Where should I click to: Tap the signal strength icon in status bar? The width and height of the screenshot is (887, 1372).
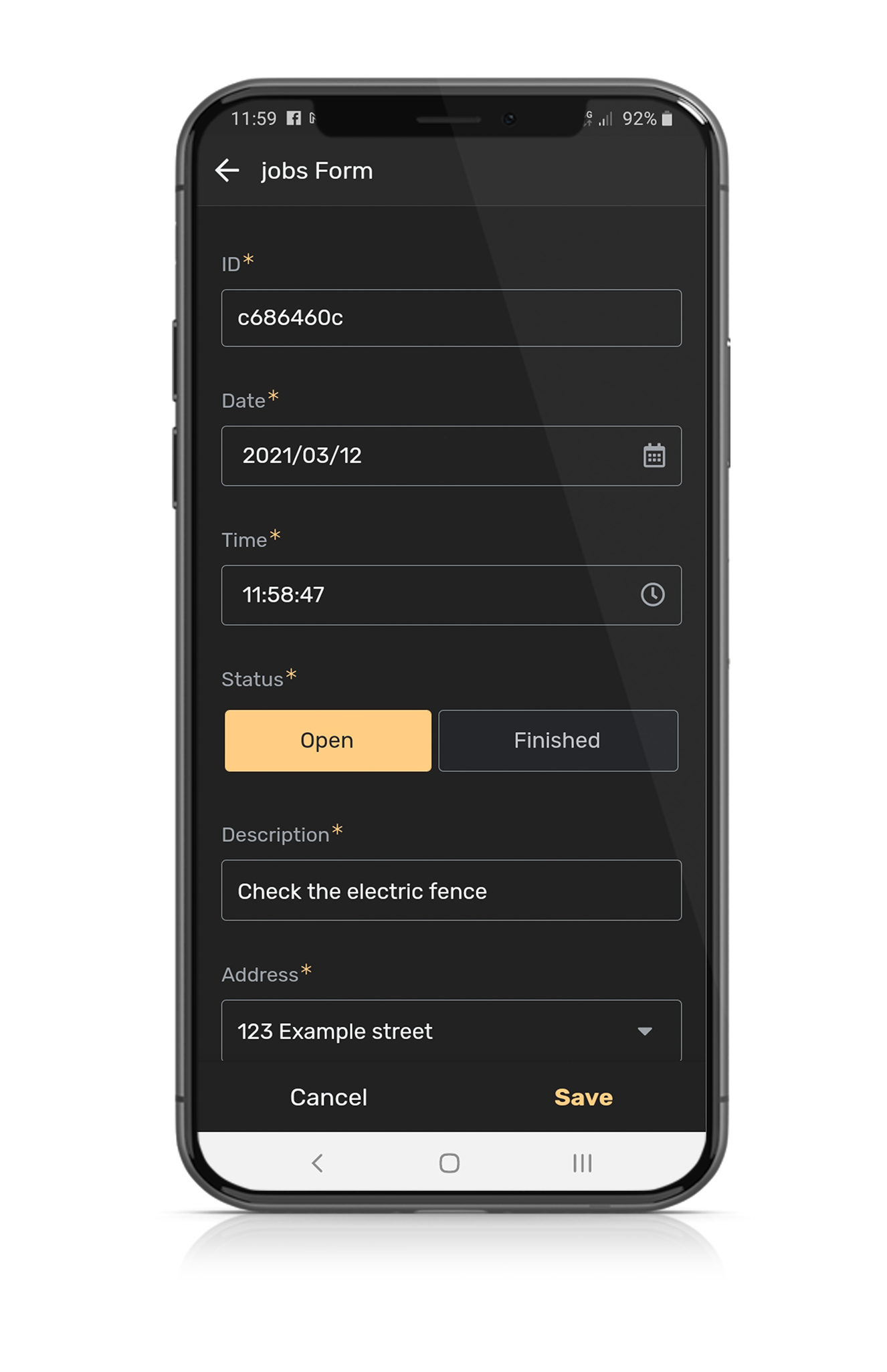click(605, 119)
